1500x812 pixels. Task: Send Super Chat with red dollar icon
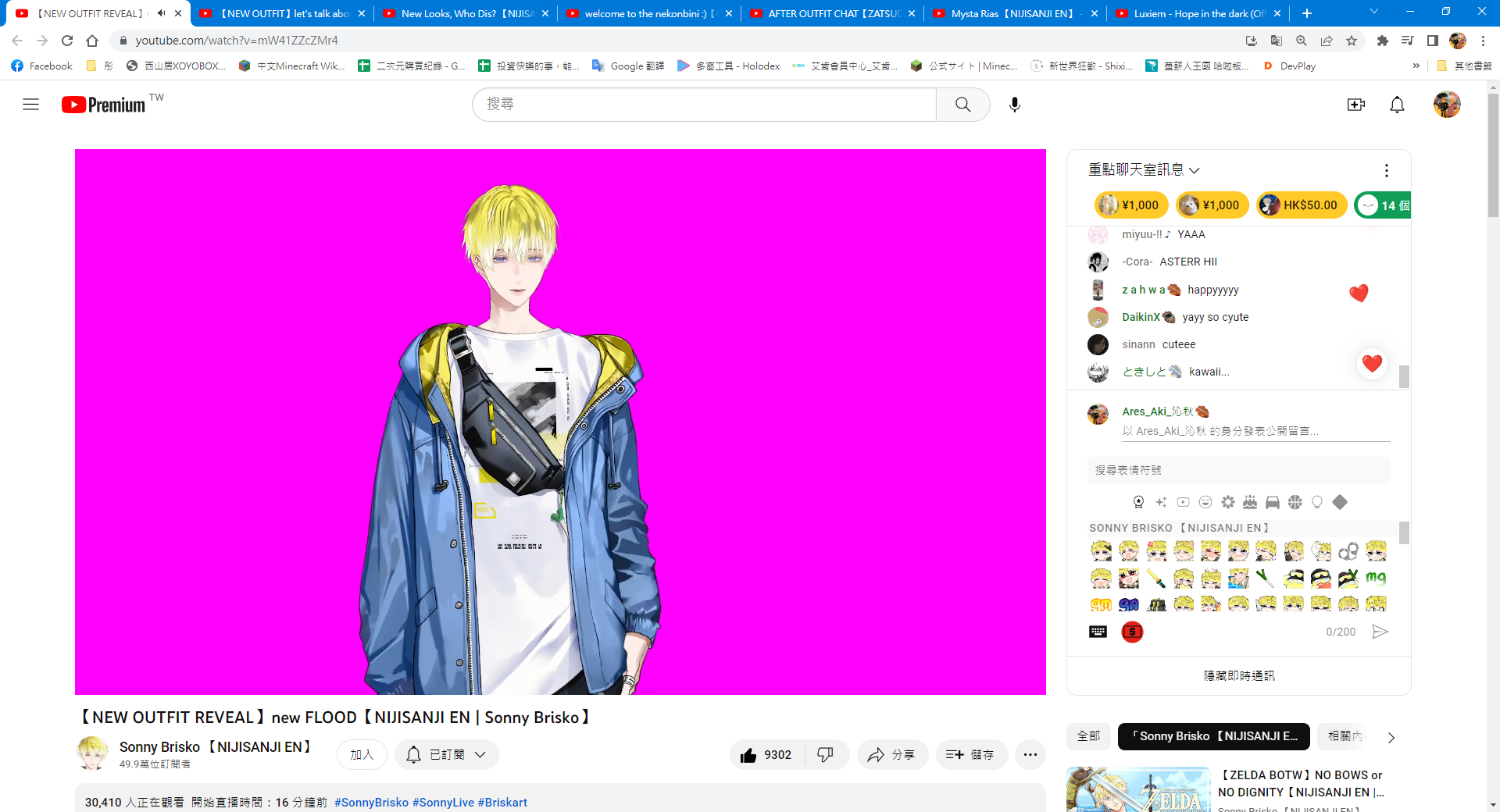pos(1132,632)
